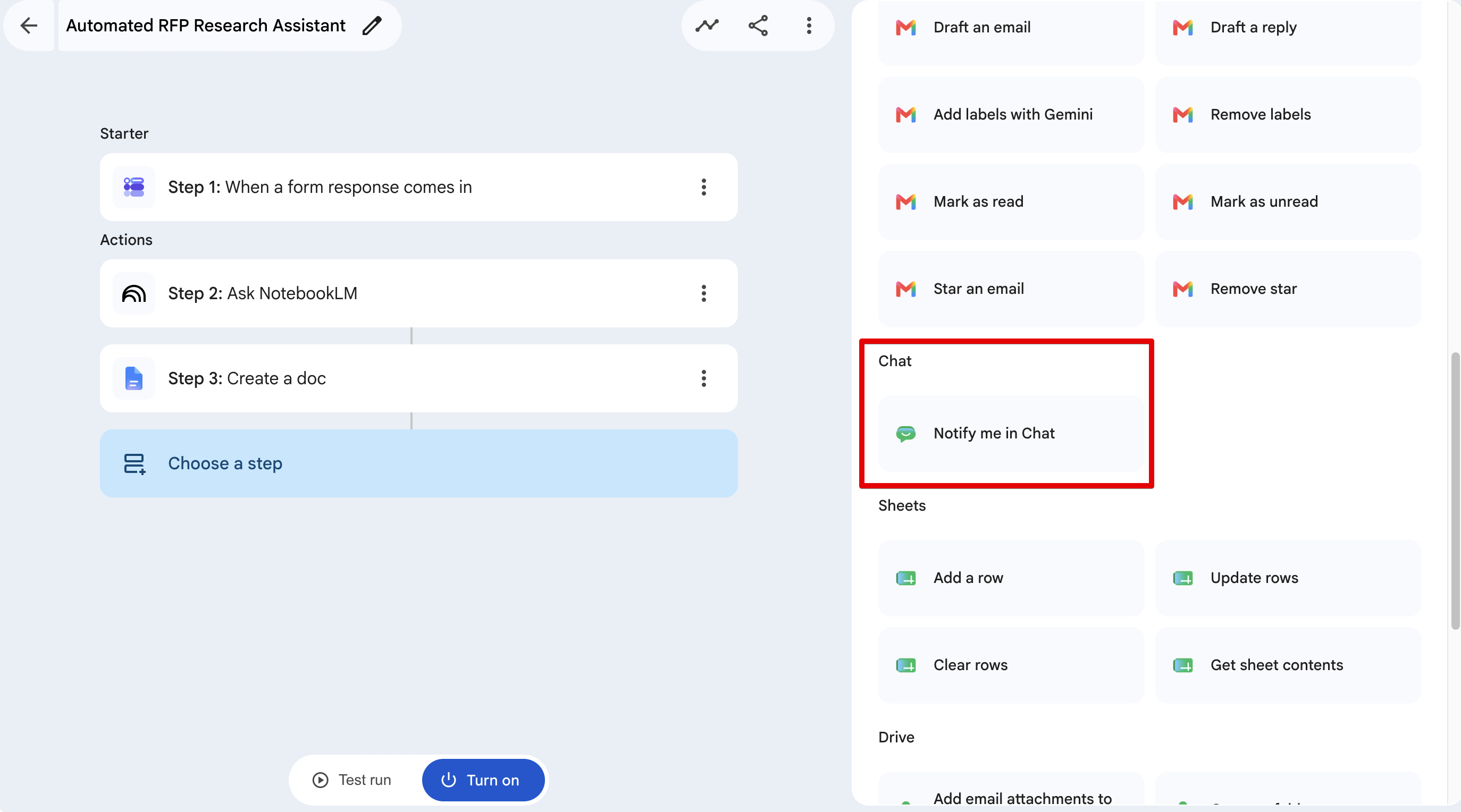Click the back arrow icon
Screen dimensions: 1461x812
tap(28, 26)
